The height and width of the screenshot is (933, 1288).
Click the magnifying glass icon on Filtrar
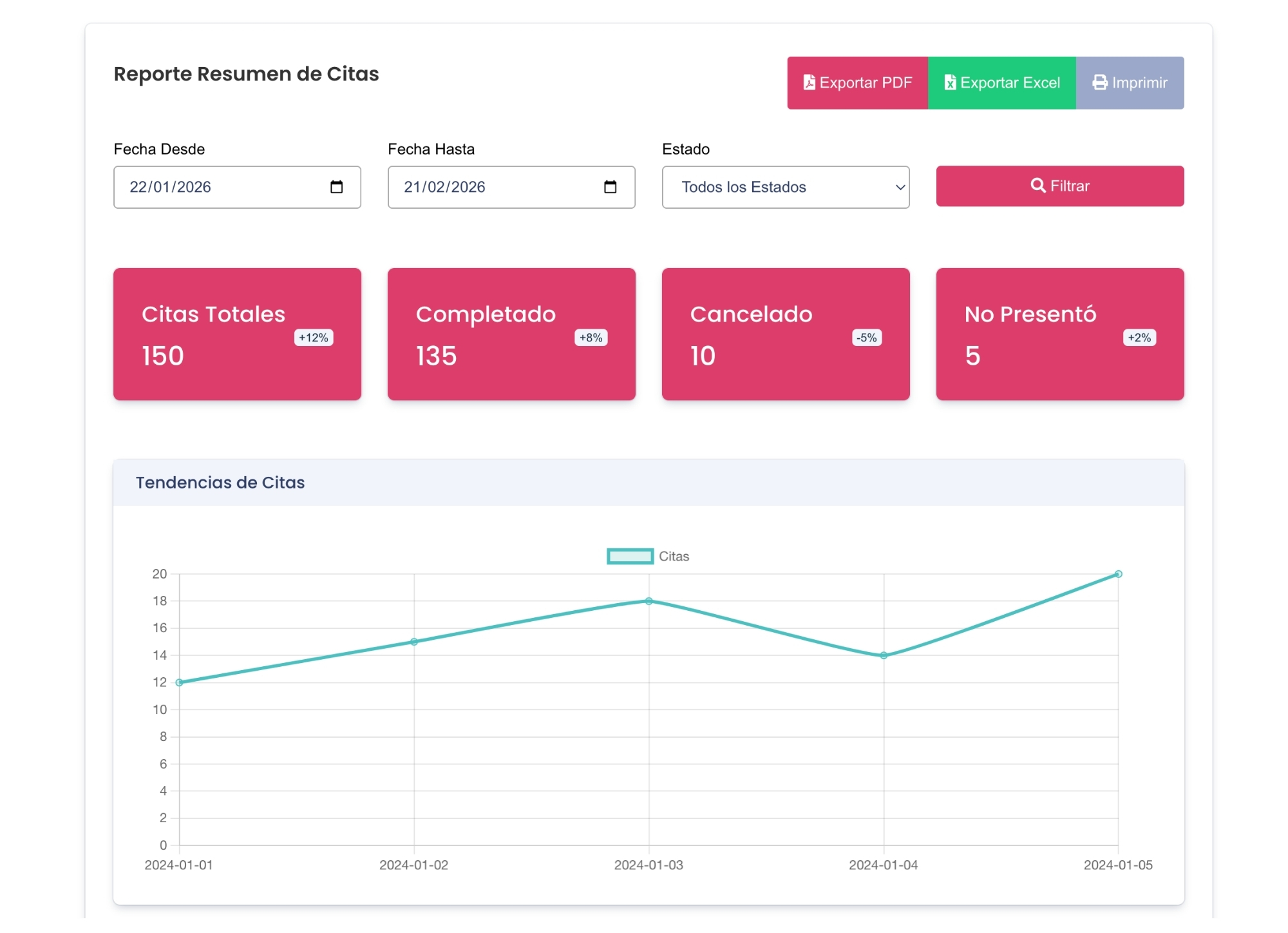1037,186
